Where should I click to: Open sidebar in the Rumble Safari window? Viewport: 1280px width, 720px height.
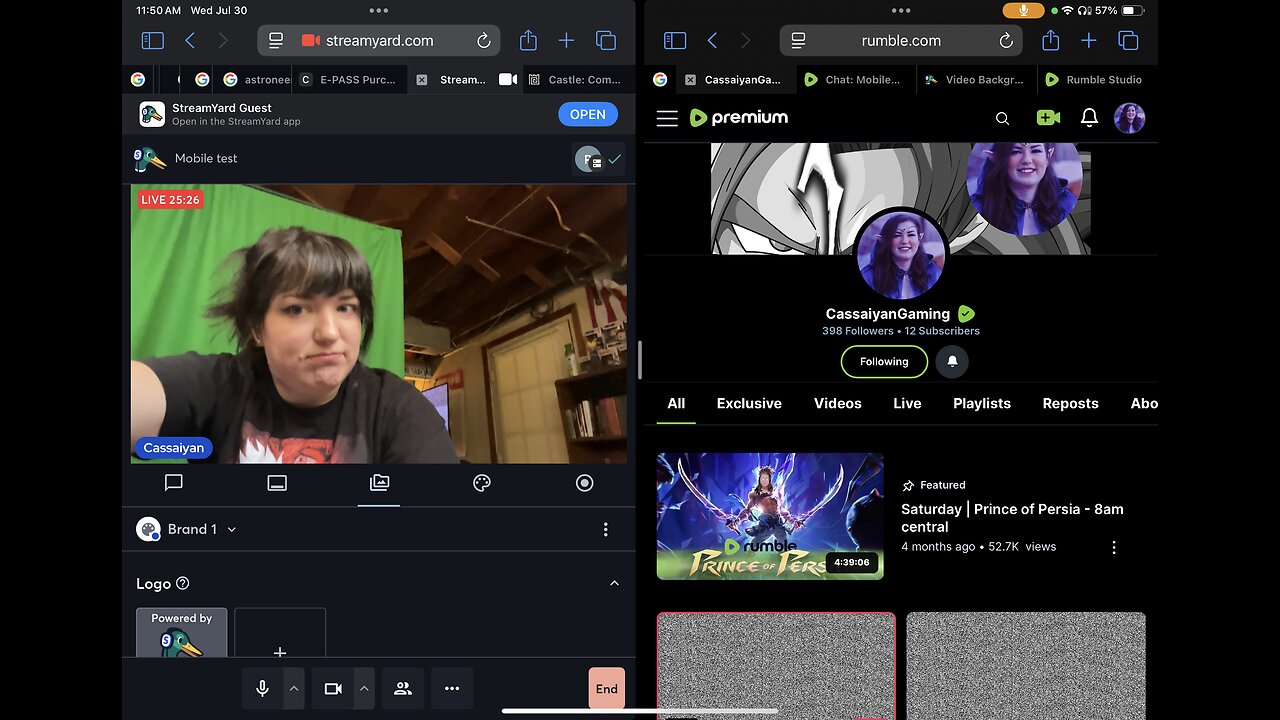(675, 41)
